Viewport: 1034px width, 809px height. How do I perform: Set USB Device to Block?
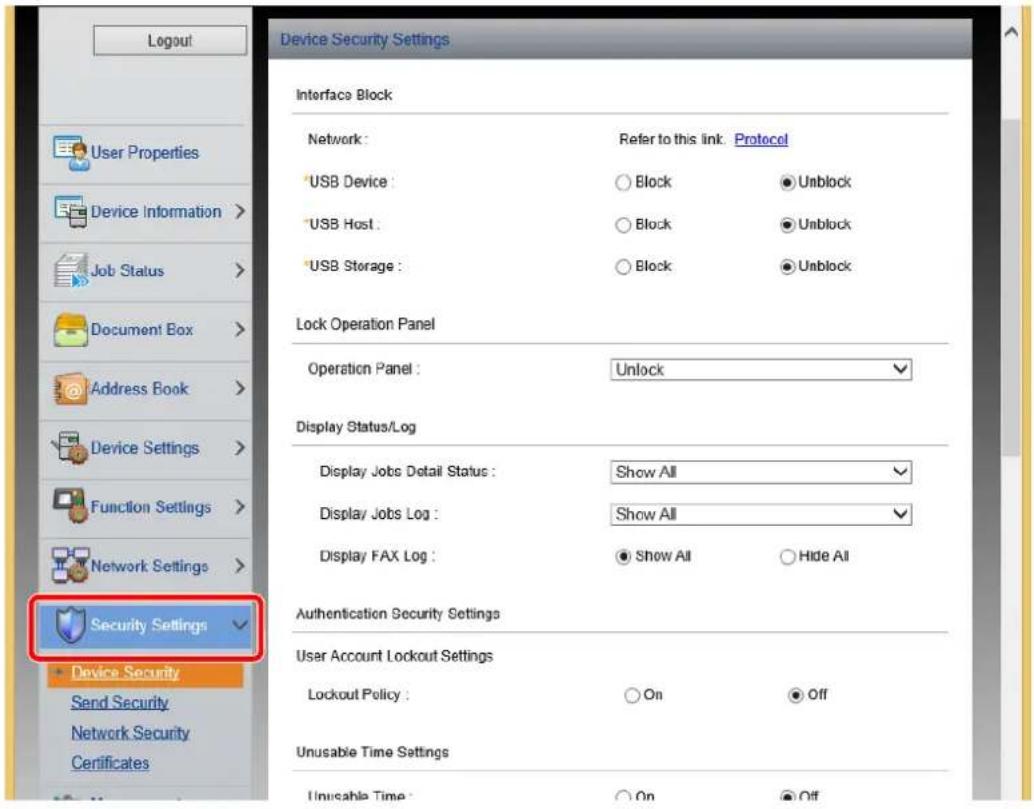click(623, 183)
